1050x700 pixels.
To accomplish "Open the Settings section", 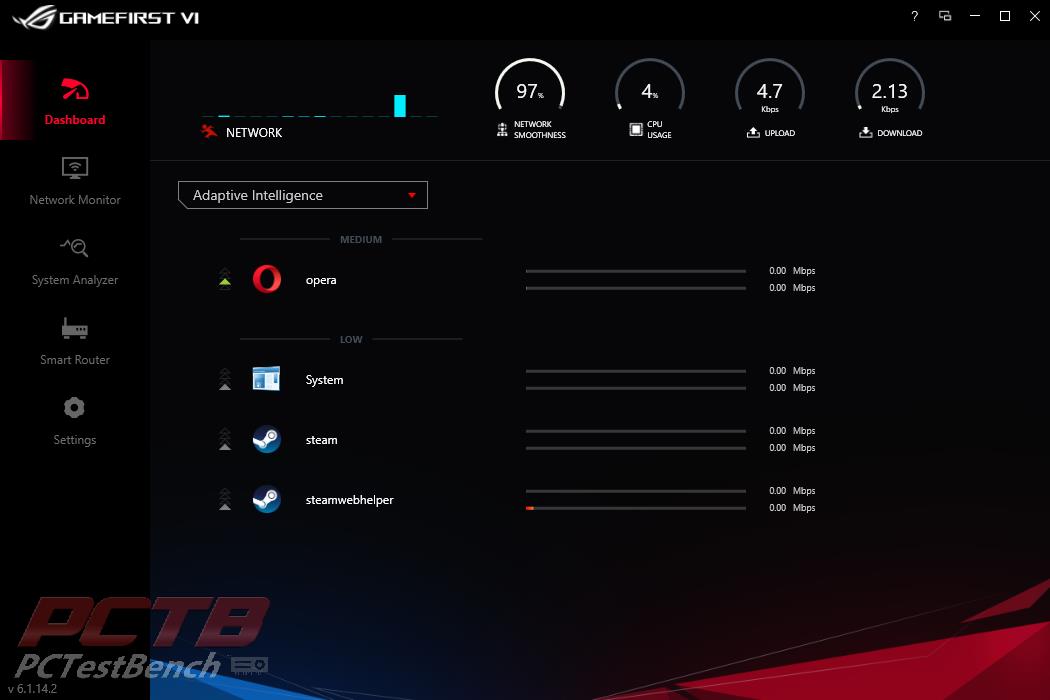I will pyautogui.click(x=74, y=421).
